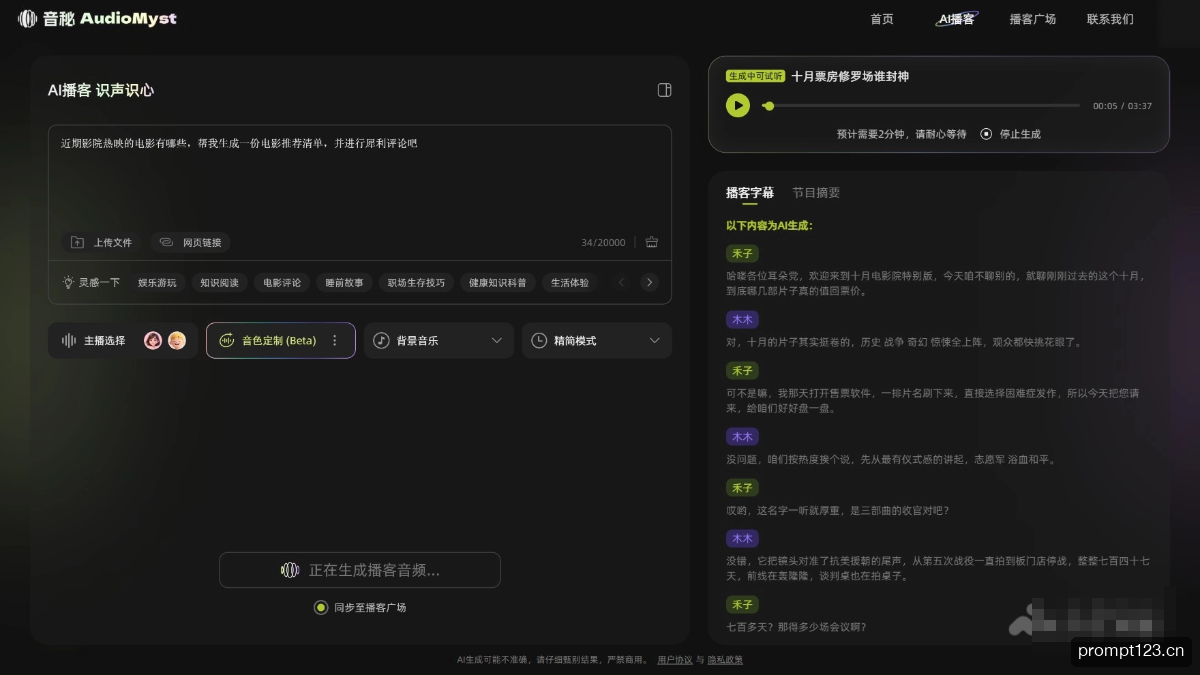Open voice customization three-dot menu
Image resolution: width=1200 pixels, height=675 pixels.
click(335, 340)
